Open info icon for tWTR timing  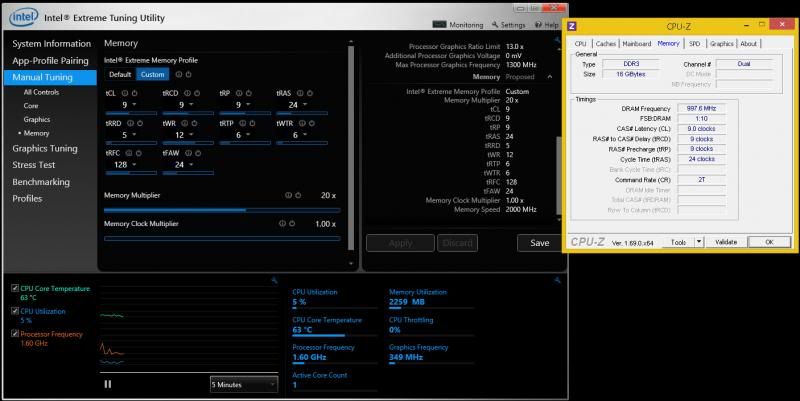coord(303,123)
